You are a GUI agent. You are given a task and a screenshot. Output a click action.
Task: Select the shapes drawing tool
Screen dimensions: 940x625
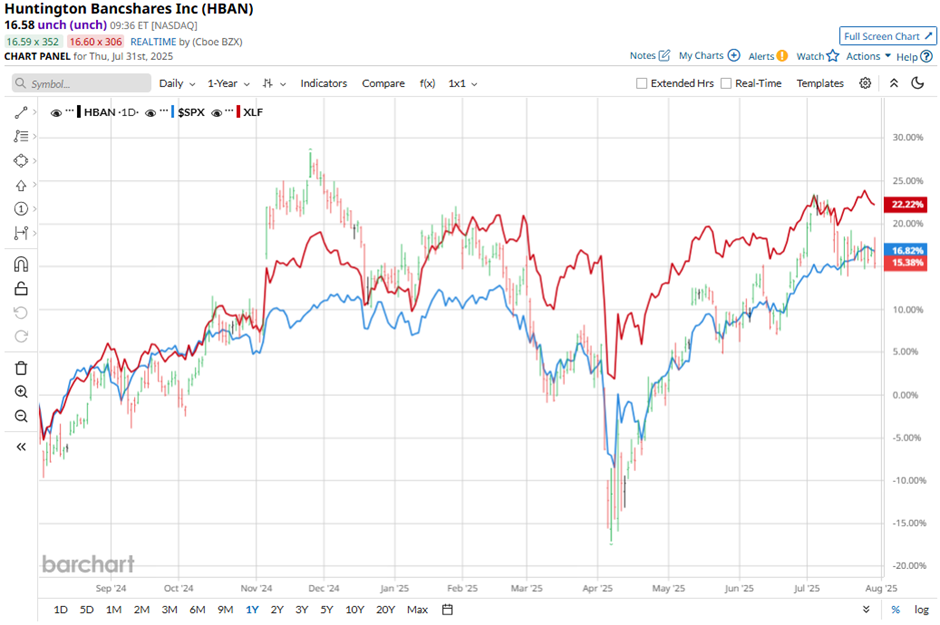21,161
